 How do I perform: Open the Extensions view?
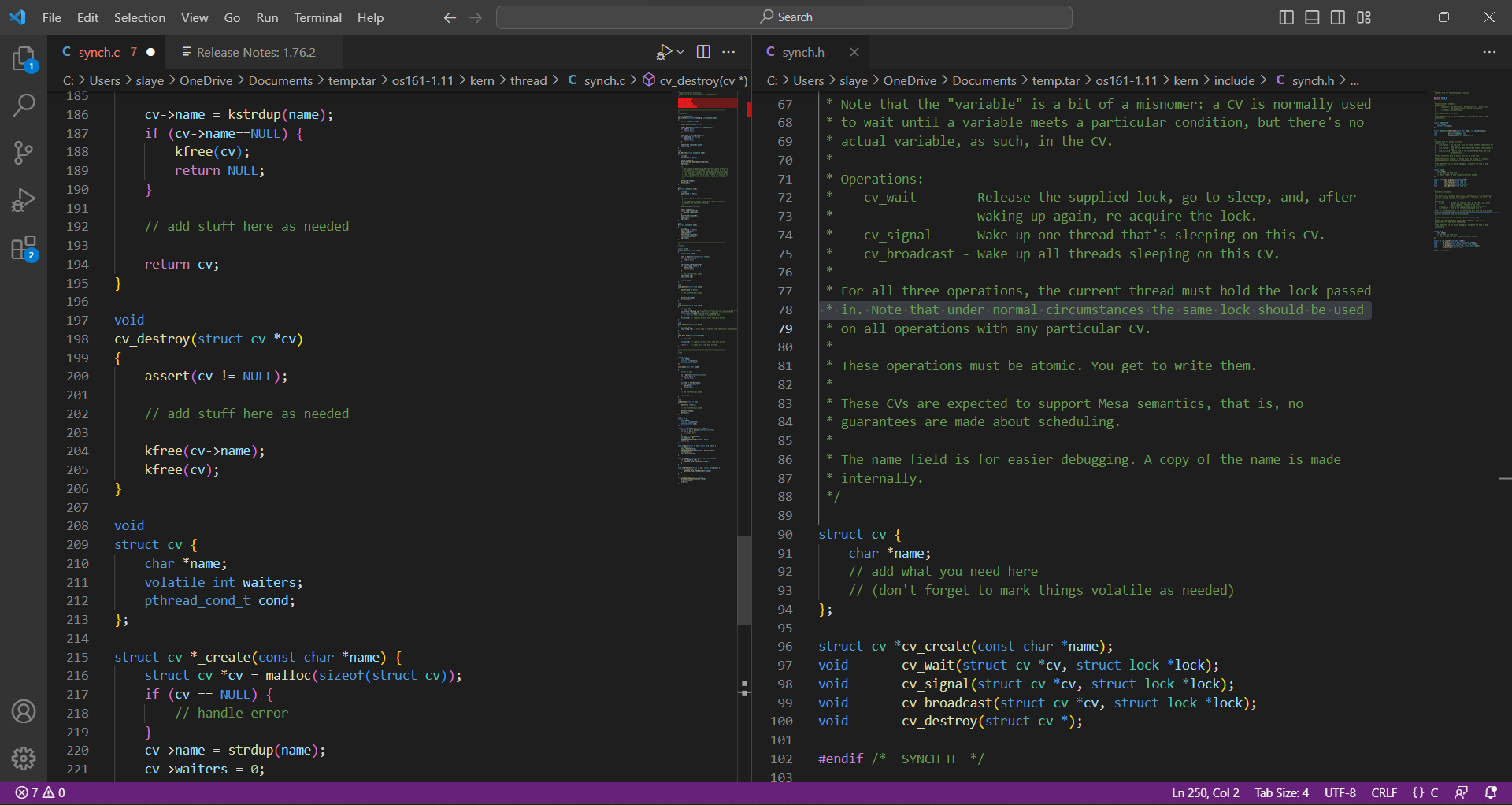(24, 248)
